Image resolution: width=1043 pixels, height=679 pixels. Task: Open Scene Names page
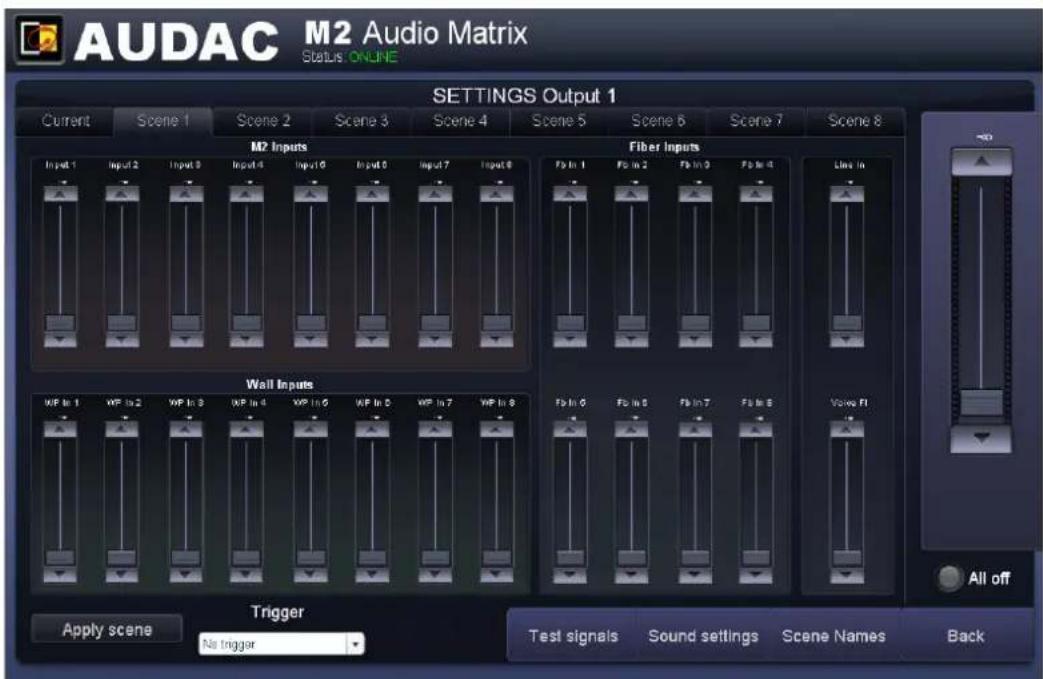(833, 636)
